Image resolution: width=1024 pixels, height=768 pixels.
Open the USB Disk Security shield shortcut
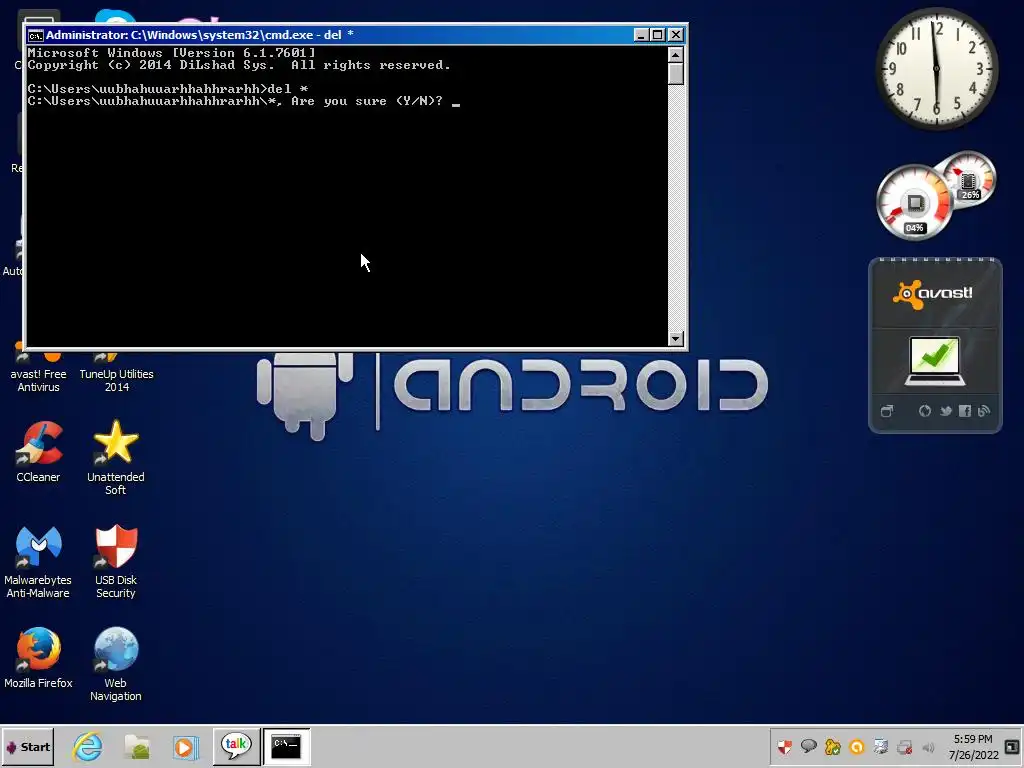(x=116, y=562)
